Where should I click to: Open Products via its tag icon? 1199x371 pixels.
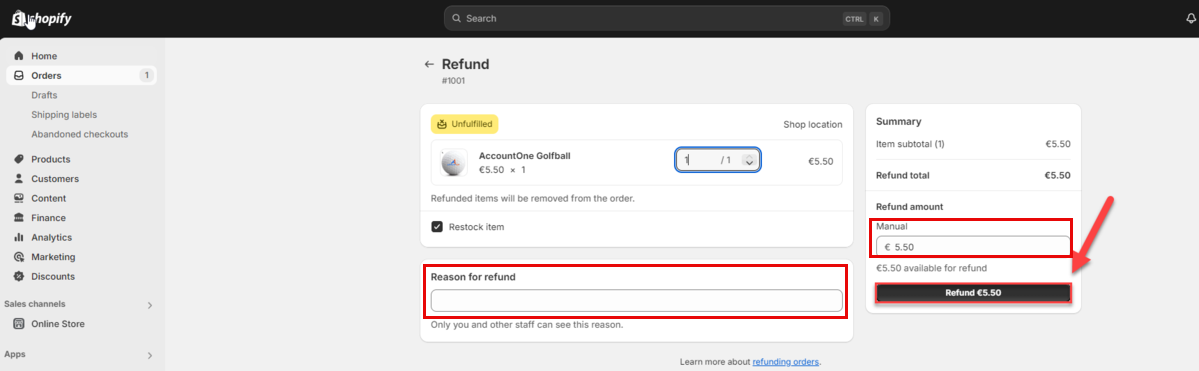(x=19, y=159)
